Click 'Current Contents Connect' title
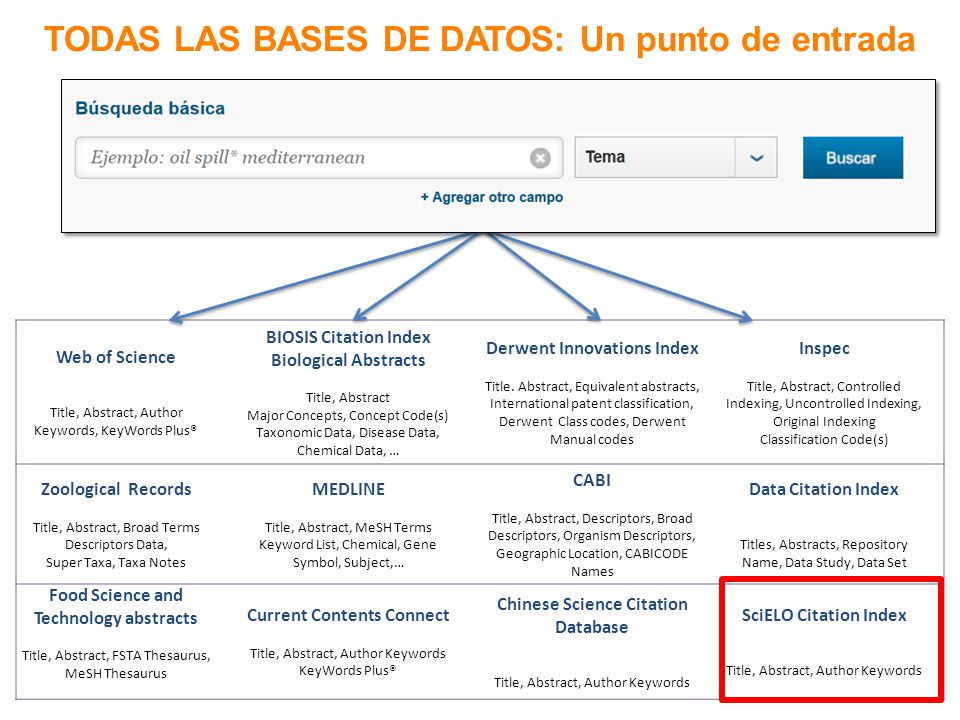The height and width of the screenshot is (720, 960). click(x=348, y=615)
